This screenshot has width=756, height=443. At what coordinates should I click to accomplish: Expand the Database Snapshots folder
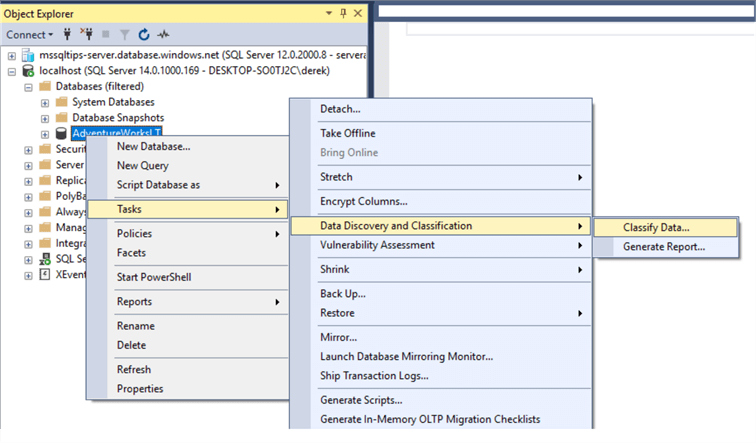tap(45, 118)
